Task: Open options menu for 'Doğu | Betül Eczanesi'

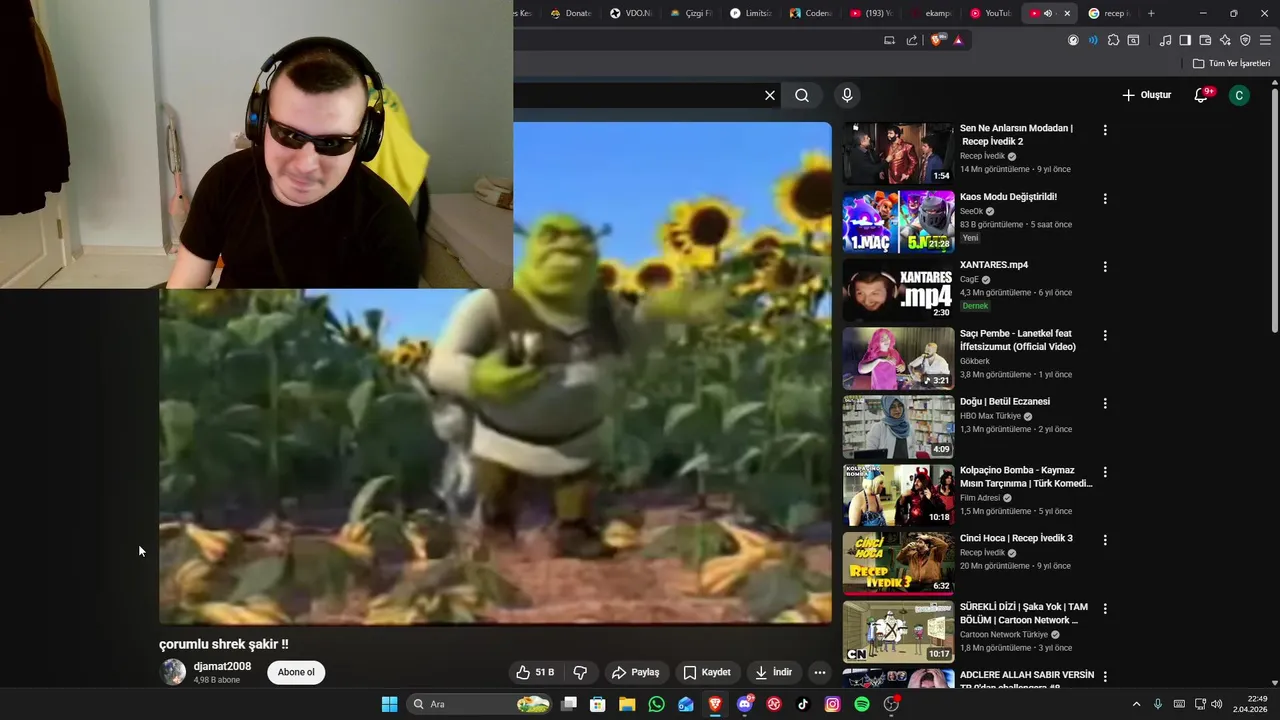Action: point(1105,403)
